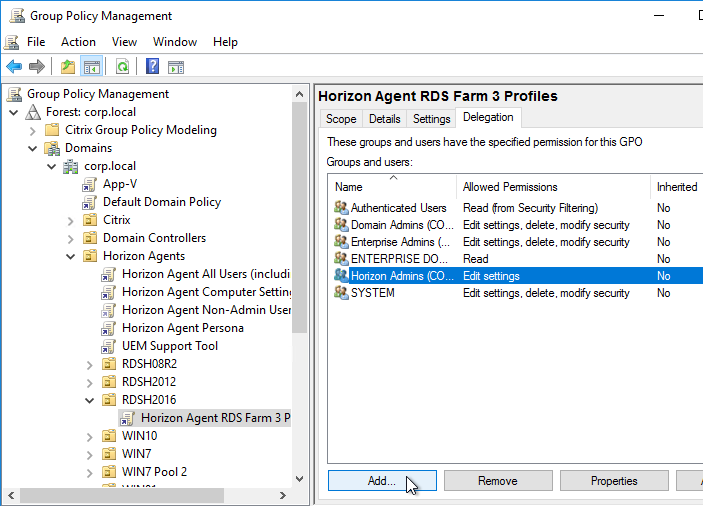Image resolution: width=703 pixels, height=506 pixels.
Task: Open the Window menu
Action: tap(175, 42)
